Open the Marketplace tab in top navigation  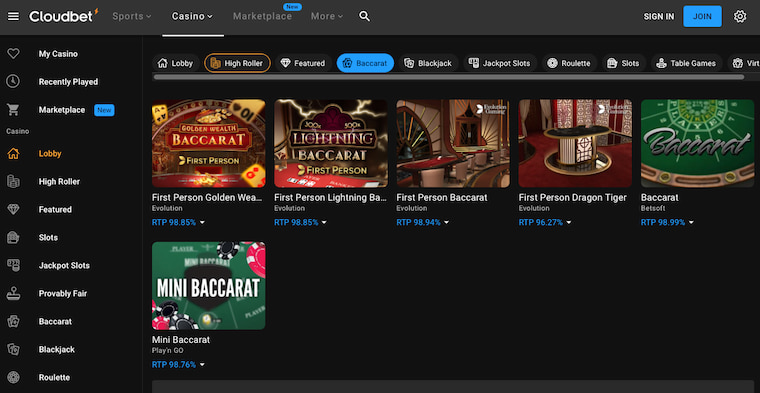click(262, 16)
